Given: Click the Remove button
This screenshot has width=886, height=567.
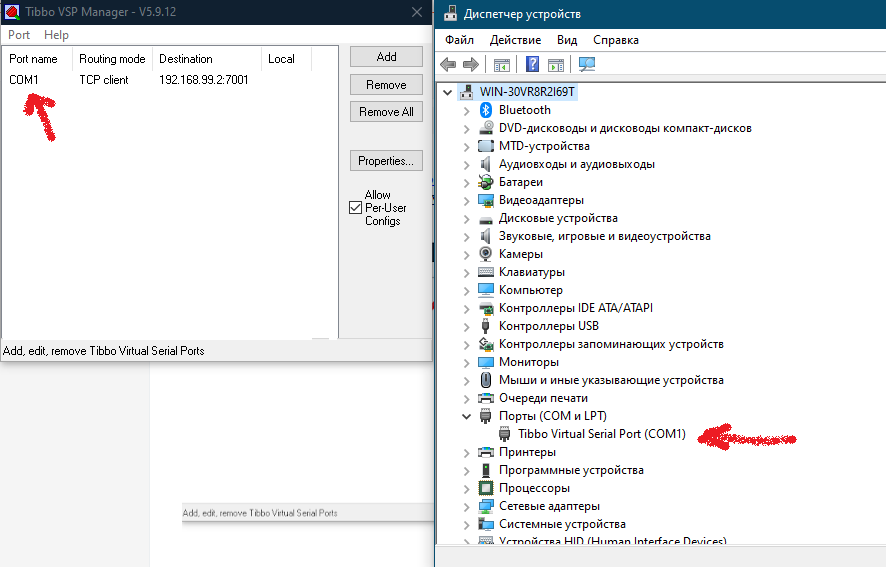Looking at the screenshot, I should (386, 85).
